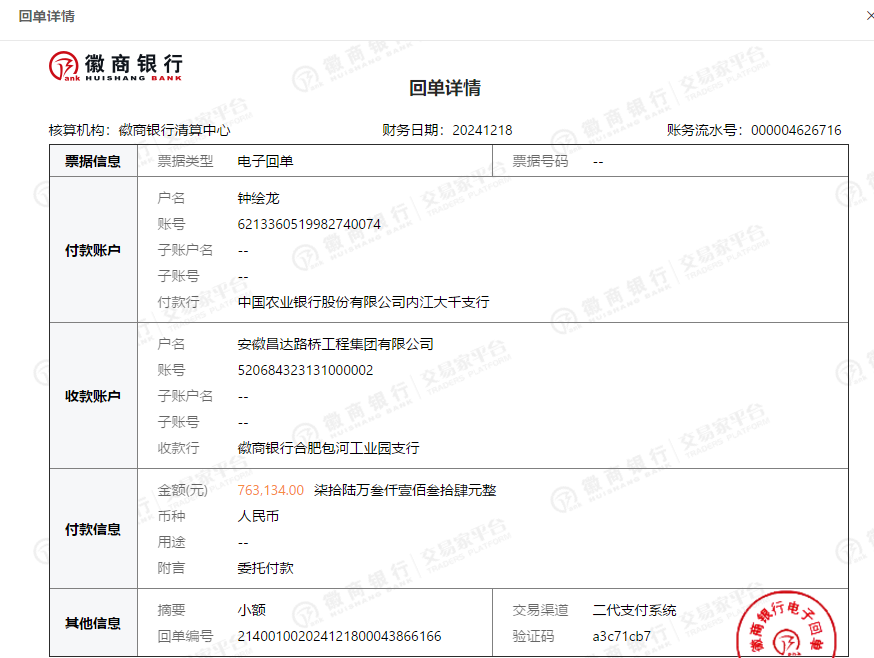Click the payee name 安徽昌达路桥工程集团有限公司
Viewport: 874px width, 658px height.
(x=335, y=344)
